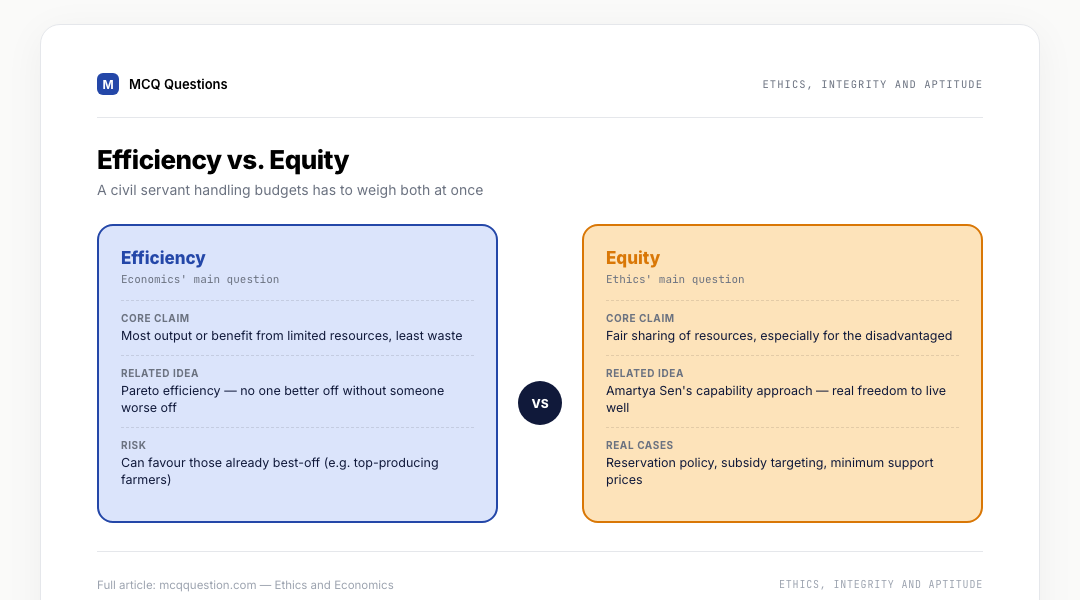Open the mcqquestion.com full article link

[245, 585]
